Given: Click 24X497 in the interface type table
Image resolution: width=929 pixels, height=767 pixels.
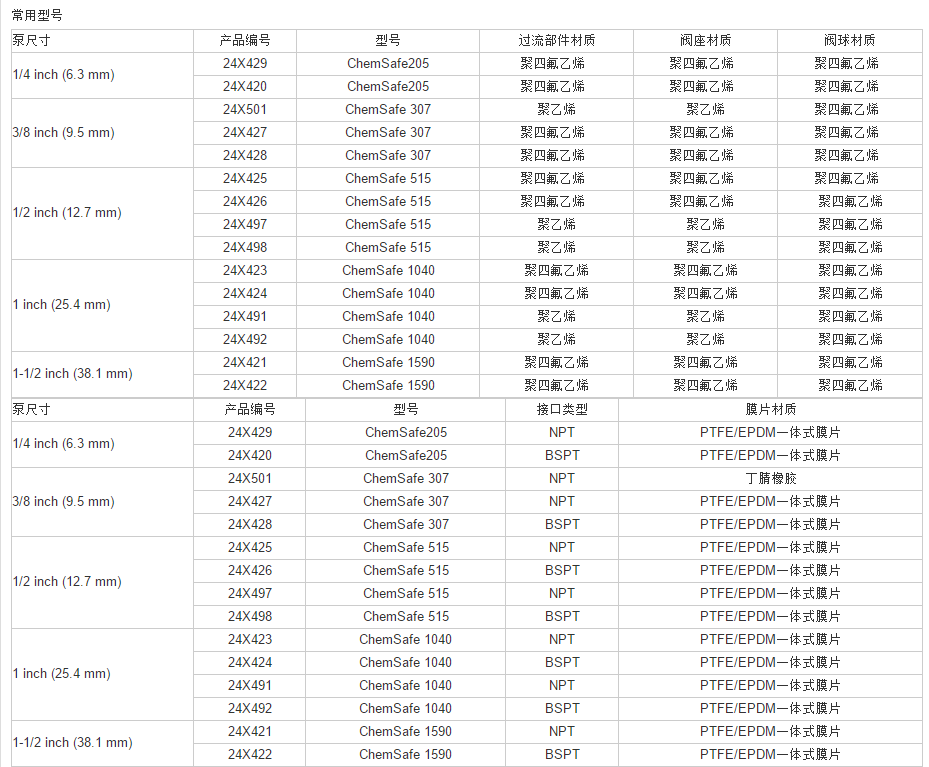Looking at the screenshot, I should point(249,593).
